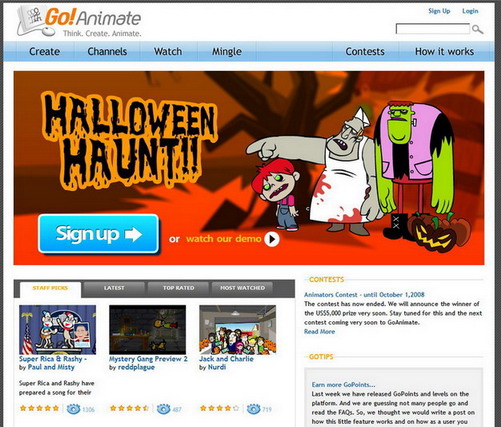Switch to the Latest tab
This screenshot has height=427, width=501.
click(114, 288)
